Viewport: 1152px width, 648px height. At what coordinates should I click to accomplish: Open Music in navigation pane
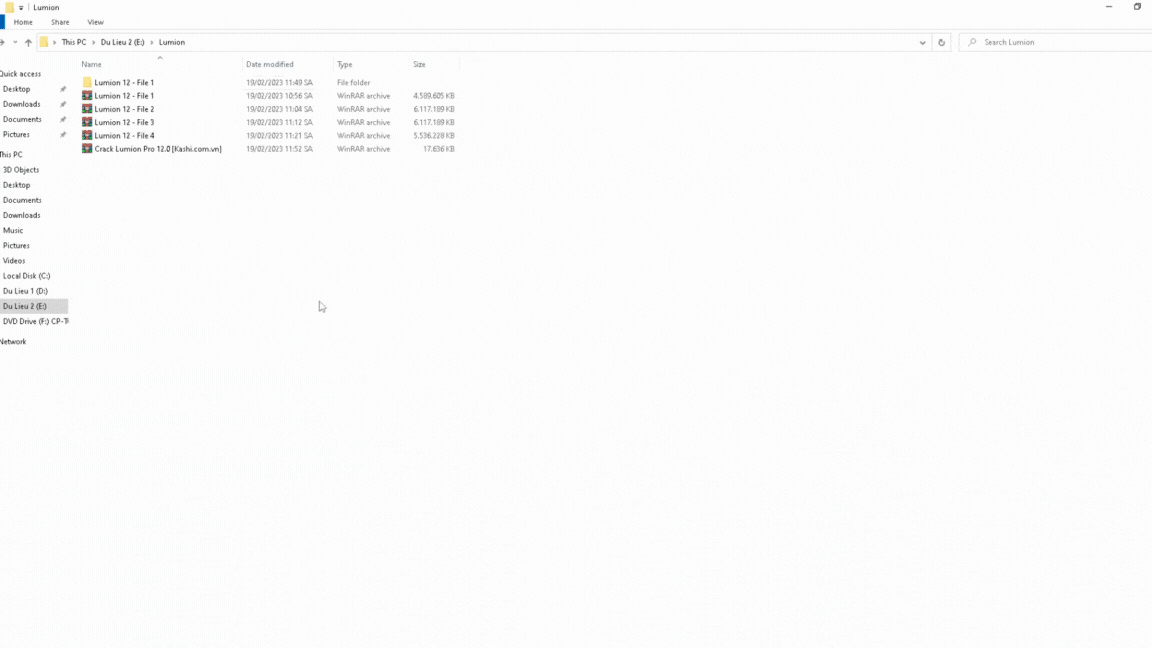click(12, 231)
